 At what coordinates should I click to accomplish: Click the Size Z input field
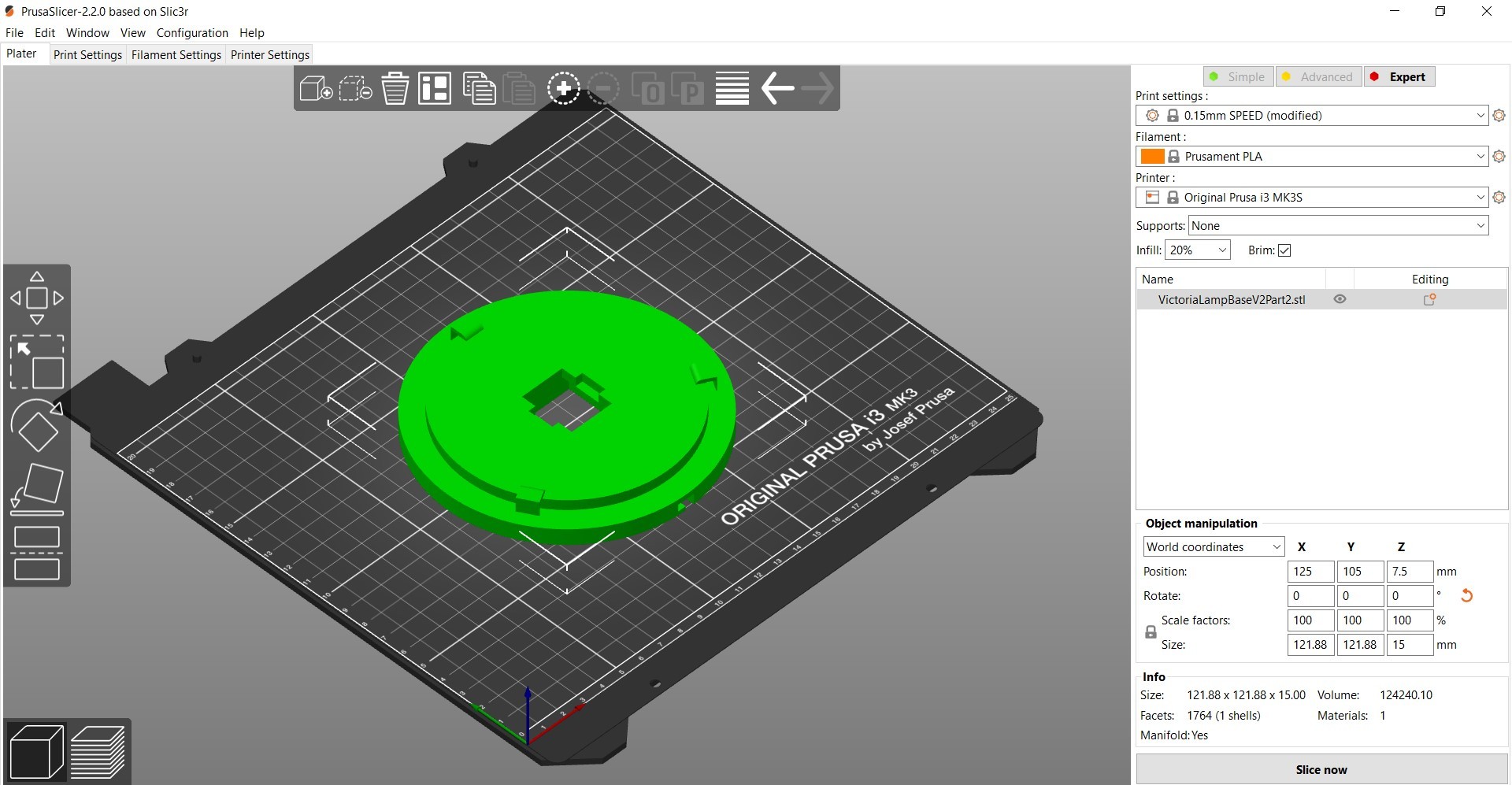pos(1410,645)
